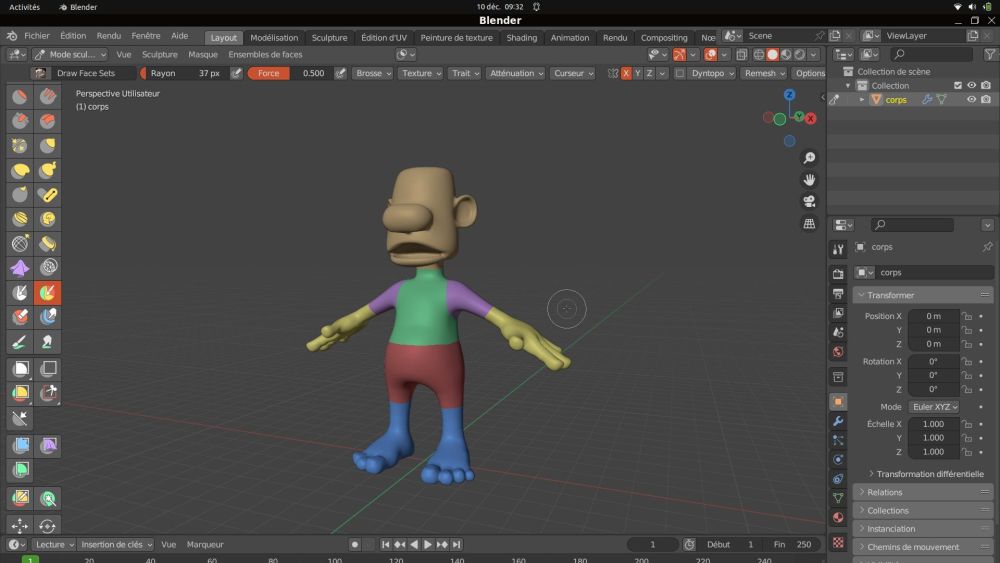This screenshot has height=563, width=1000.
Task: Click the zoom magnifier icon in viewport
Action: tap(809, 158)
